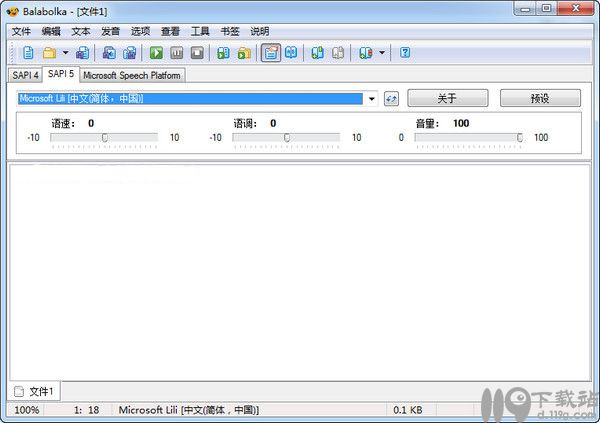The height and width of the screenshot is (423, 600).
Task: Select the SAPI 5 tab
Action: [x=61, y=74]
